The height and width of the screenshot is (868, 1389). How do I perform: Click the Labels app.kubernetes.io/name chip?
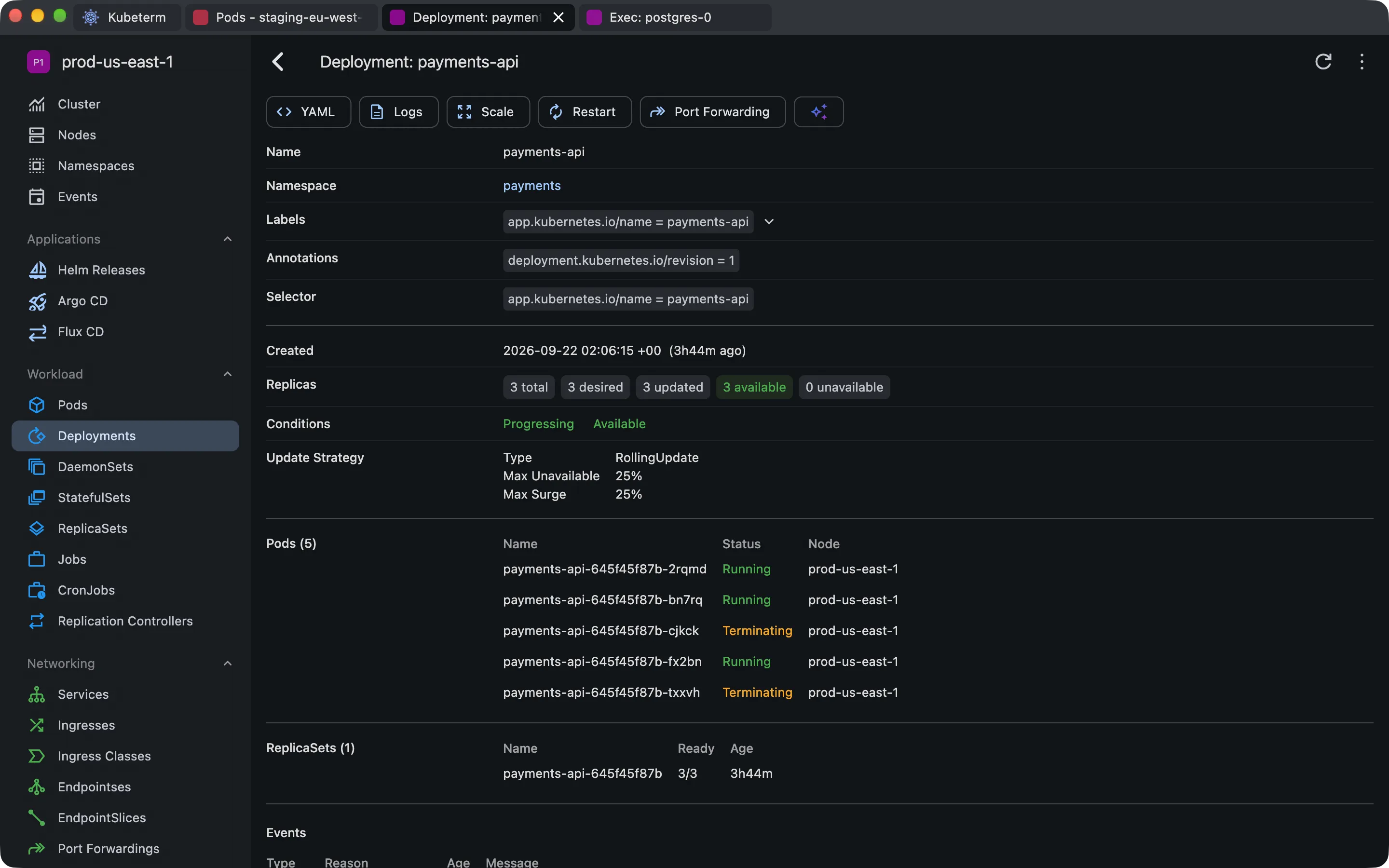[627, 222]
